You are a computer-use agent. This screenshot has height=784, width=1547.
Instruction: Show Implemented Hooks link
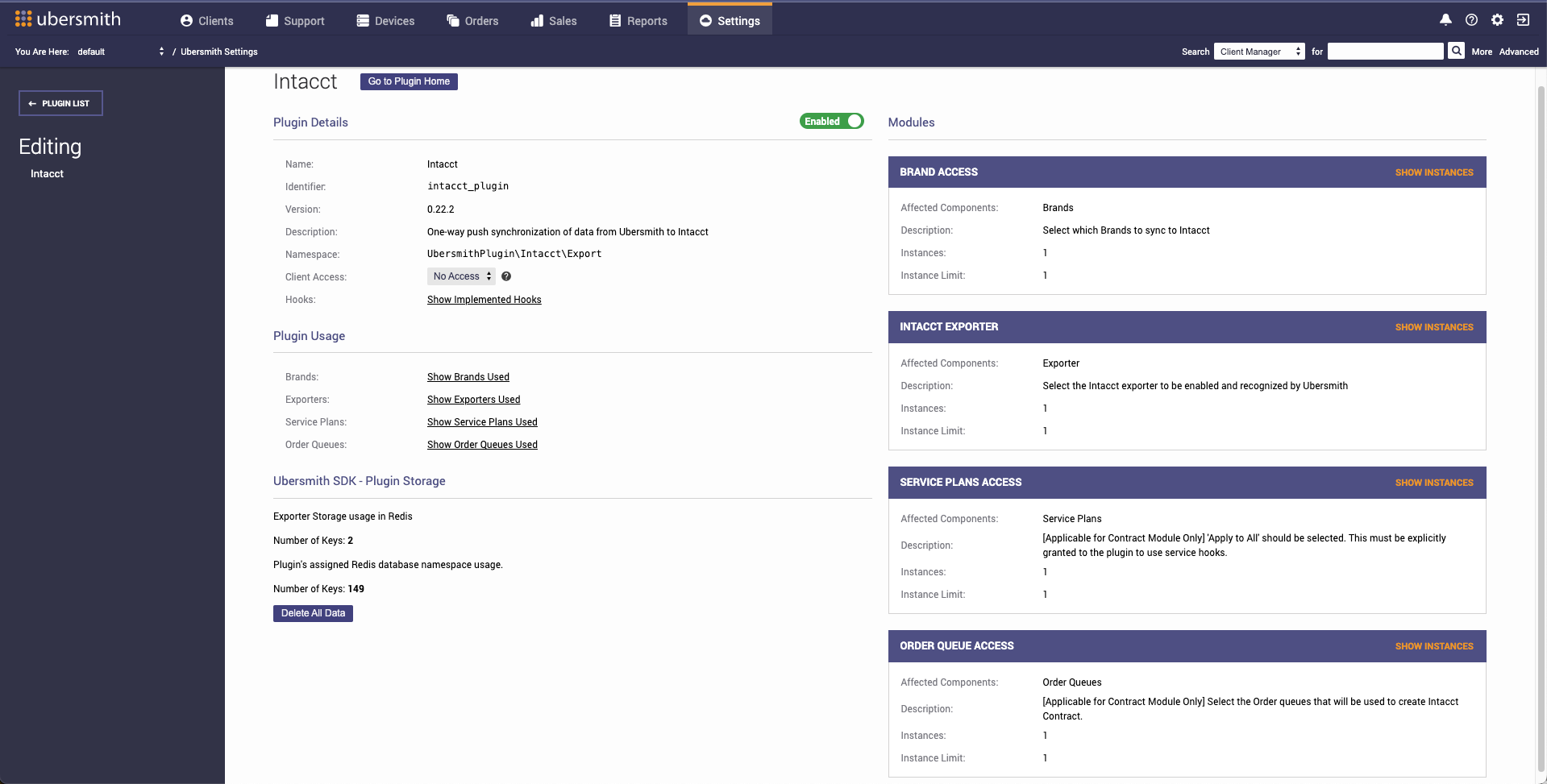point(484,300)
